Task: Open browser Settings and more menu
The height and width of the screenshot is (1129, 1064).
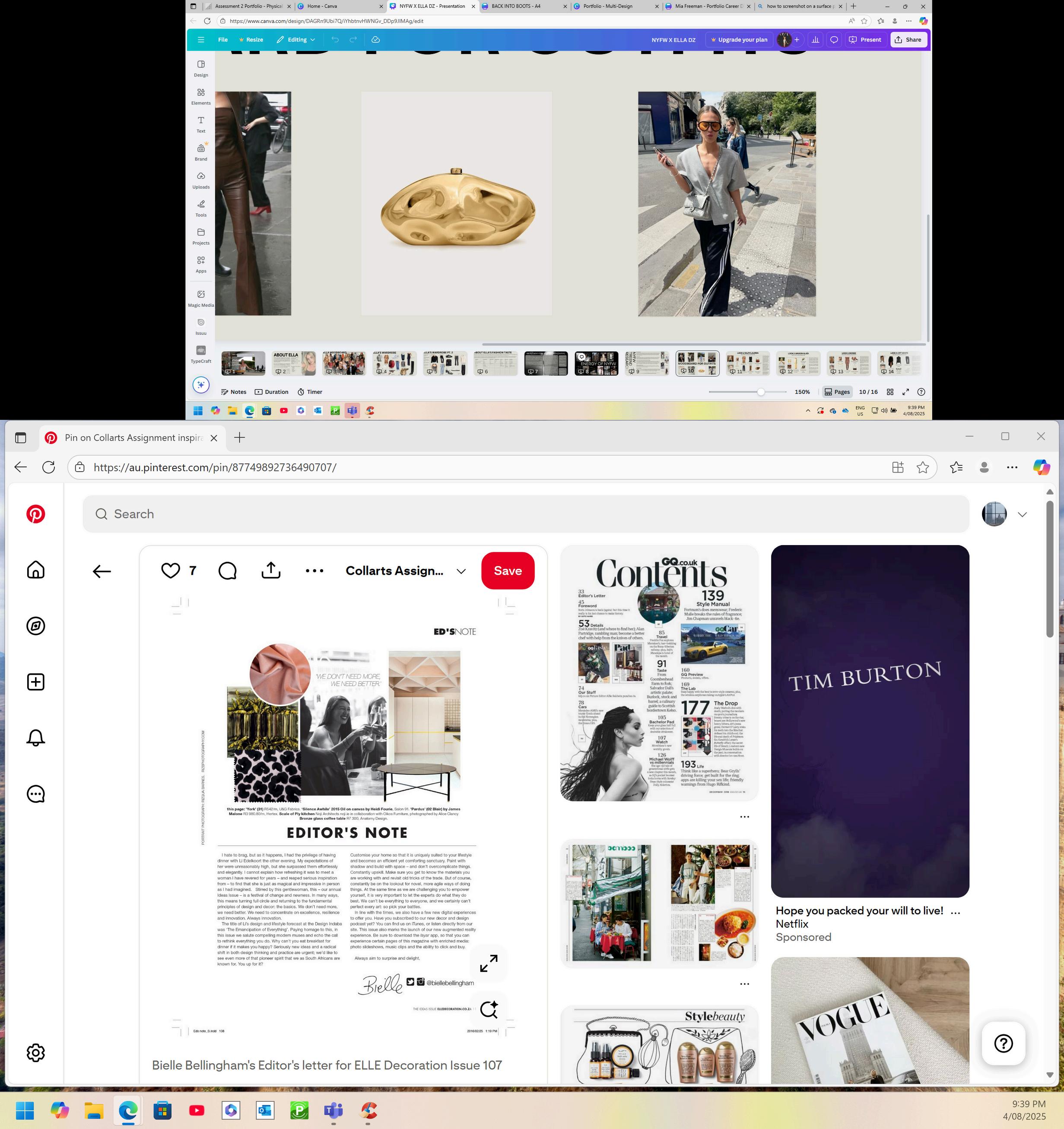Action: click(x=1012, y=467)
